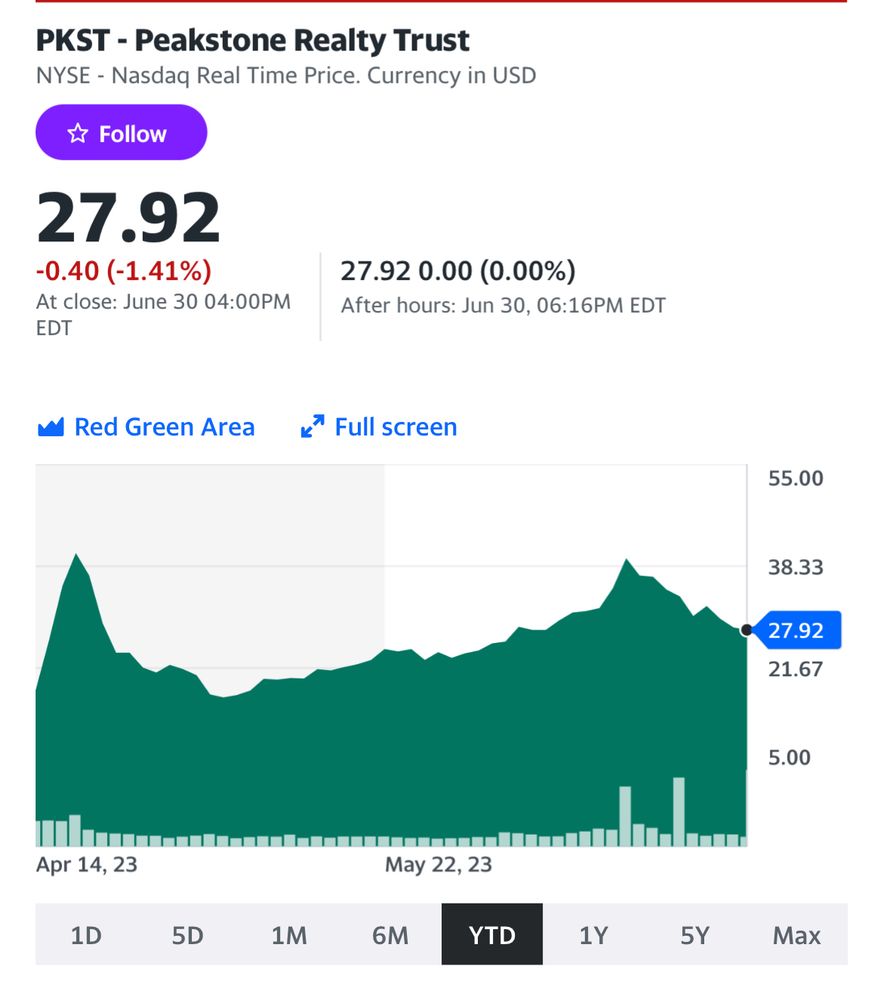This screenshot has width=890, height=1000.
Task: Click the May 22, 23 date label
Action: 438,865
